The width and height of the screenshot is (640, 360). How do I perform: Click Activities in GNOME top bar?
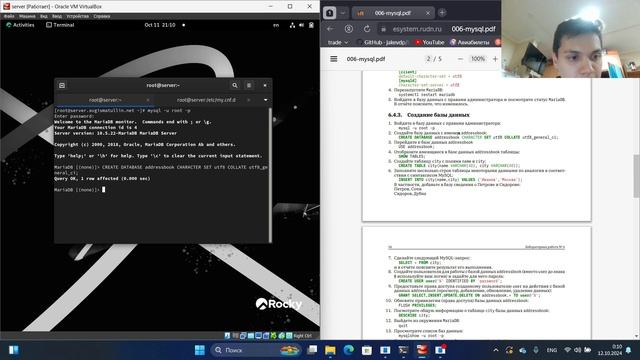tap(20, 25)
